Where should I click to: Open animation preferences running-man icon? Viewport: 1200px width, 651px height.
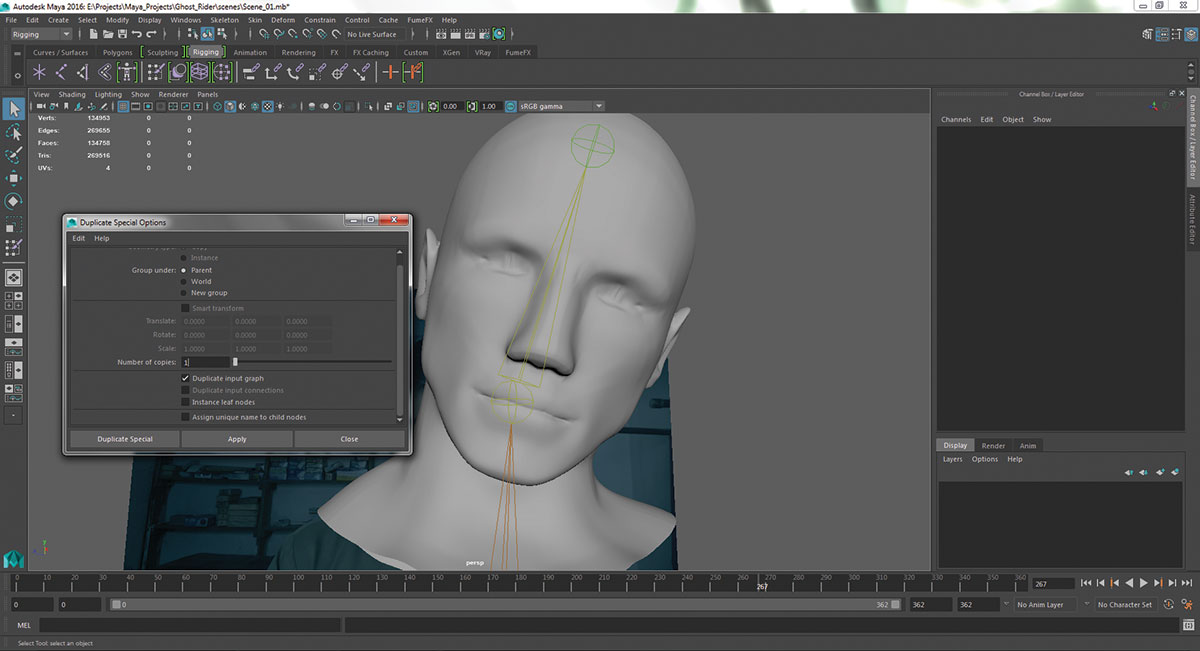click(x=1186, y=604)
